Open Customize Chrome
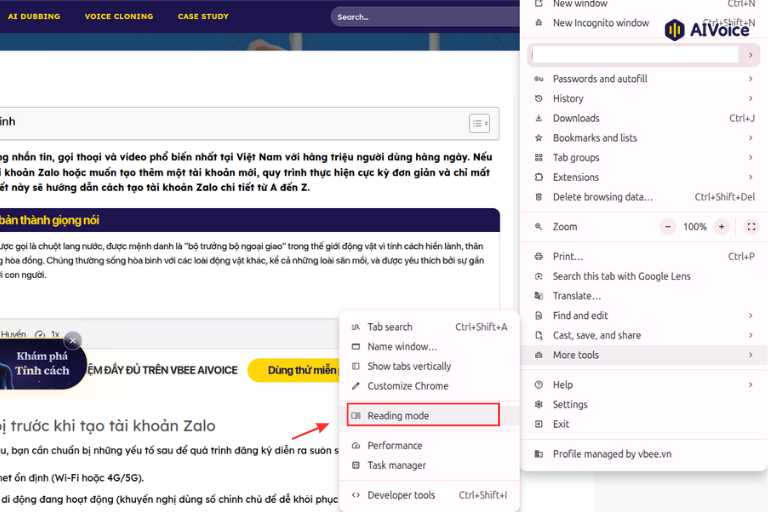This screenshot has width=768, height=512. click(429, 386)
